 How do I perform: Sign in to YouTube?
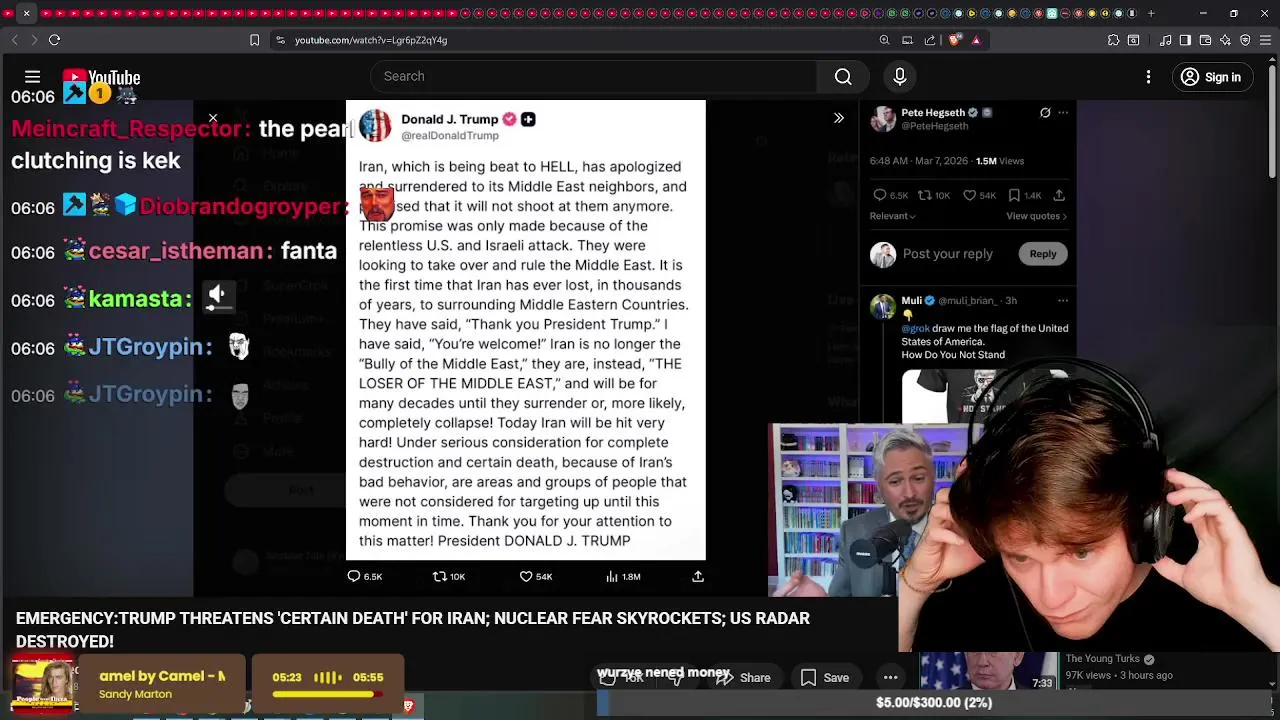tap(1211, 77)
